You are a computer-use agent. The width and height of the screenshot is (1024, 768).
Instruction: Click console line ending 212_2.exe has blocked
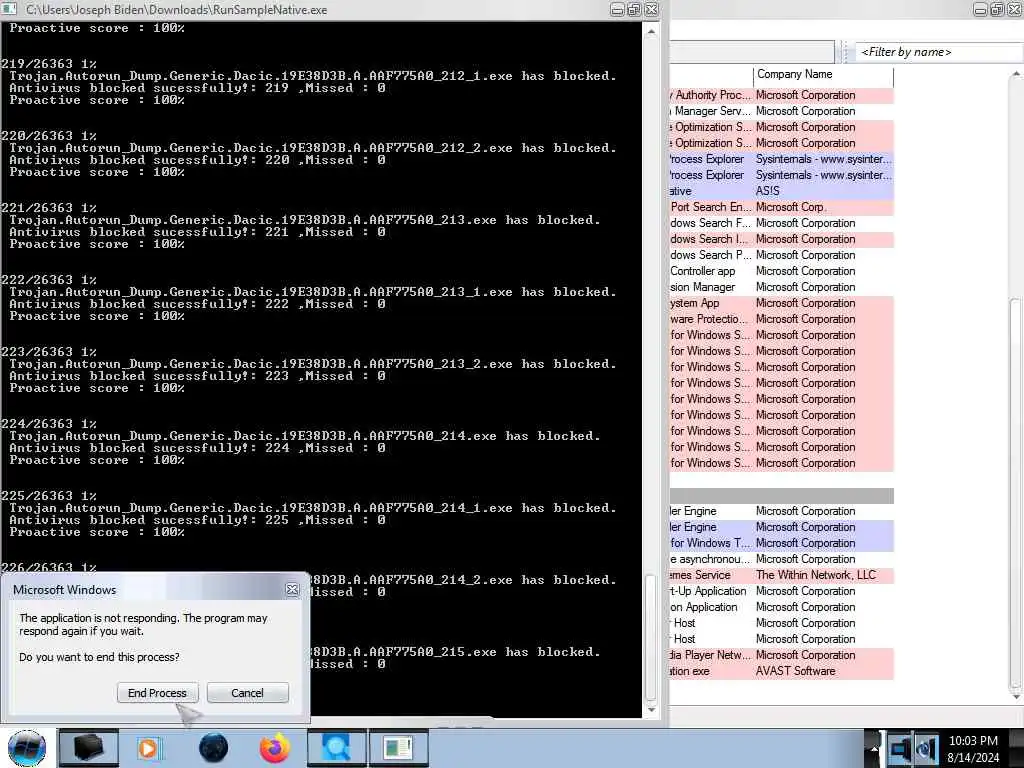(x=313, y=148)
